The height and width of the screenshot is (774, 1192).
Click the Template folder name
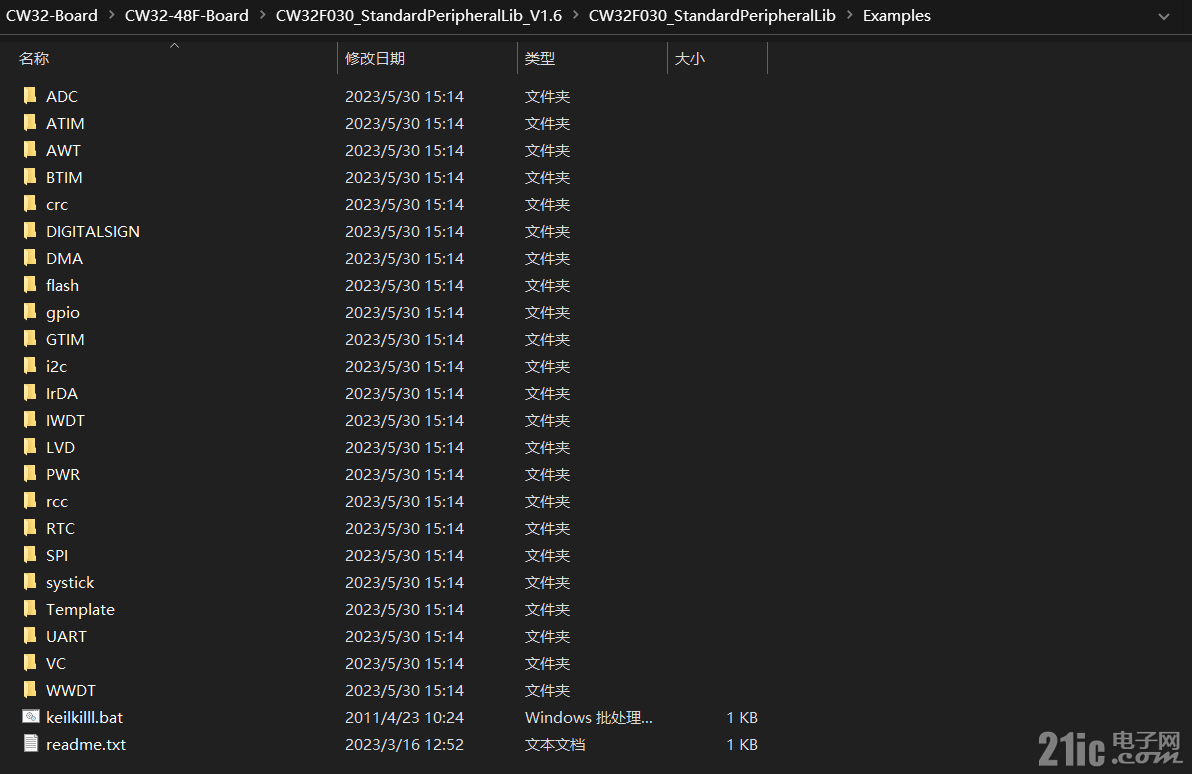[x=80, y=609]
